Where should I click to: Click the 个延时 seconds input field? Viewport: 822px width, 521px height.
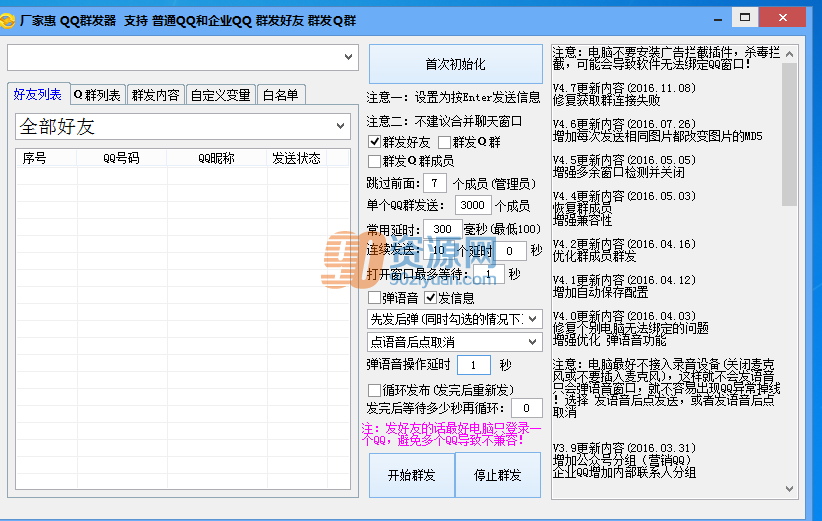(x=510, y=251)
